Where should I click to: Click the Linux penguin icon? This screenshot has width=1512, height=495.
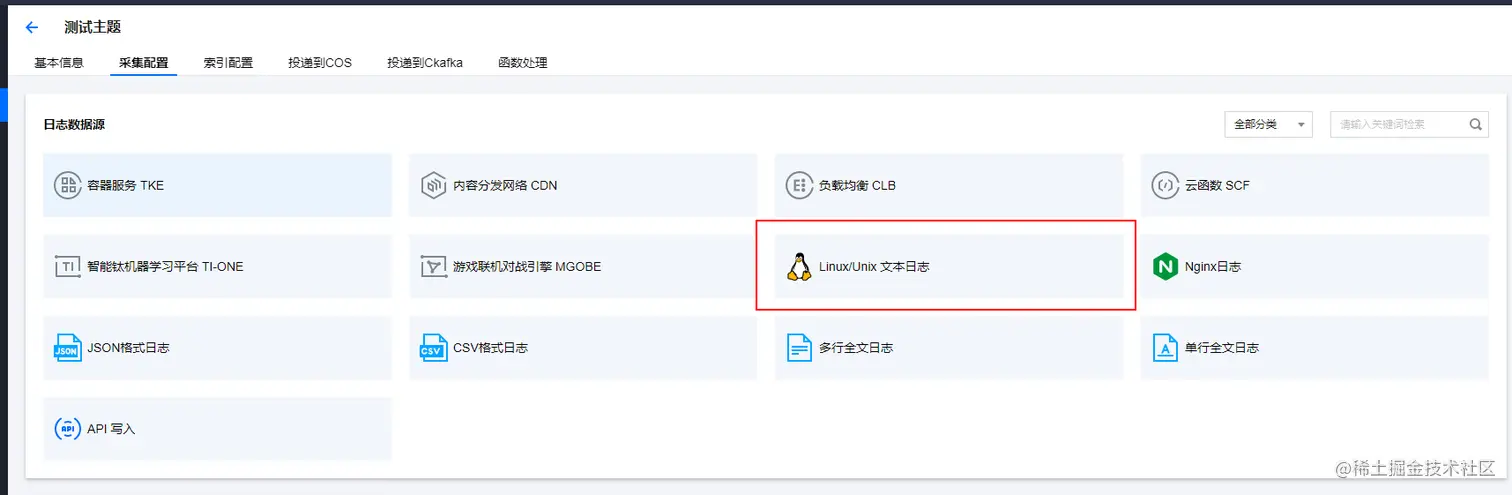(x=799, y=267)
